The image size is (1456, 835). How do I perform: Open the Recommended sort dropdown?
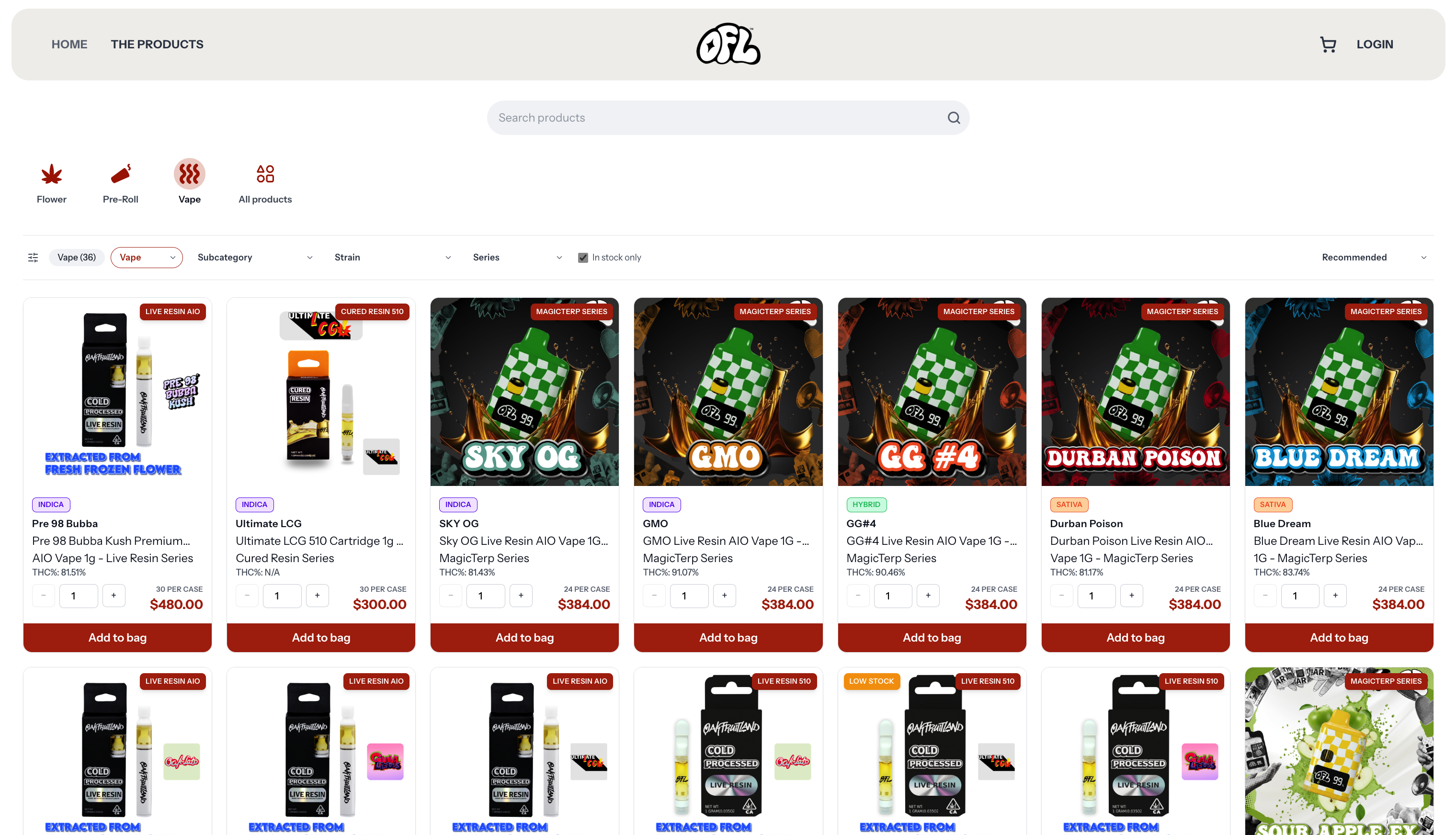tap(1374, 258)
